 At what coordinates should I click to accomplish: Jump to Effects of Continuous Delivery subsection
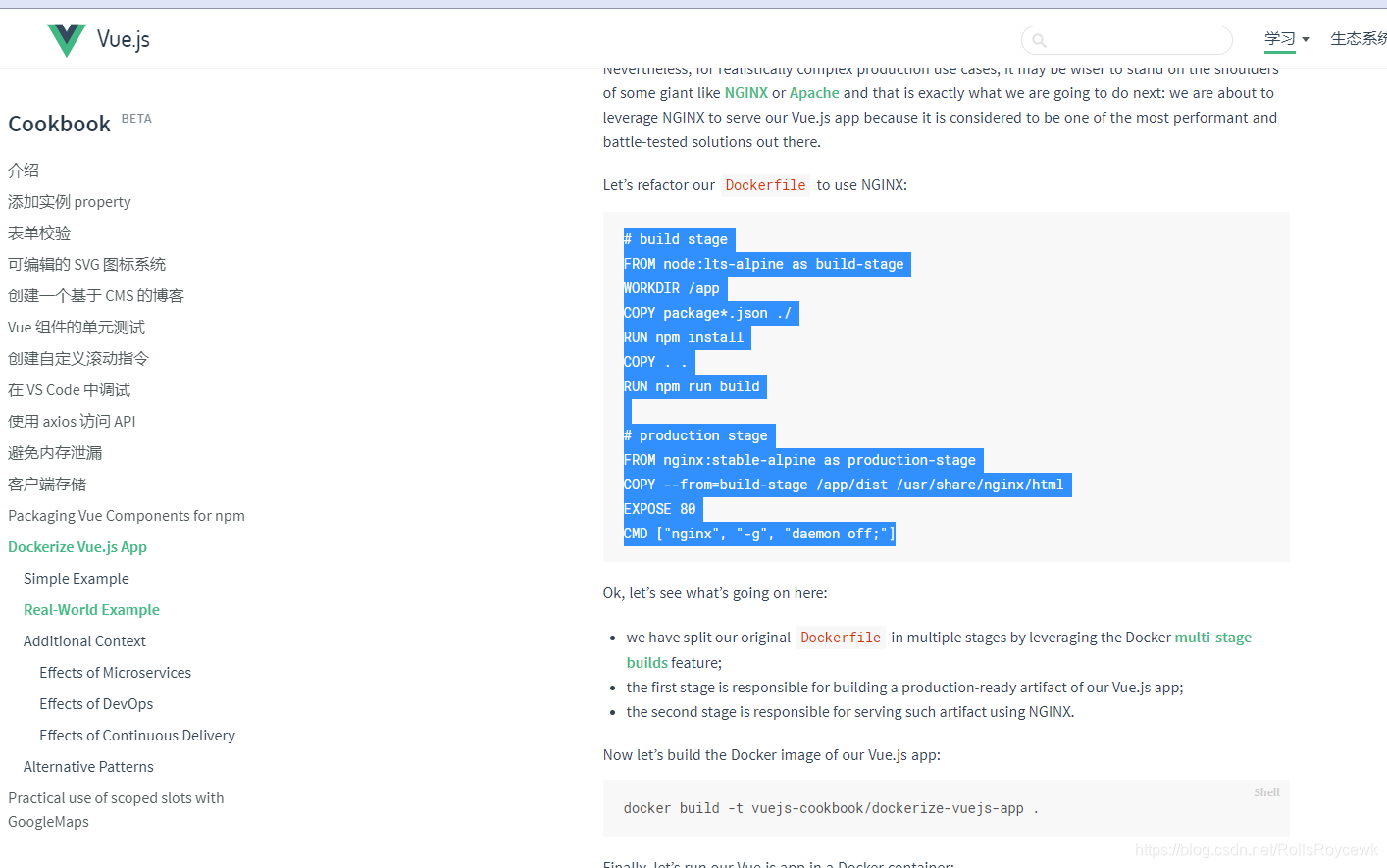[x=137, y=736]
